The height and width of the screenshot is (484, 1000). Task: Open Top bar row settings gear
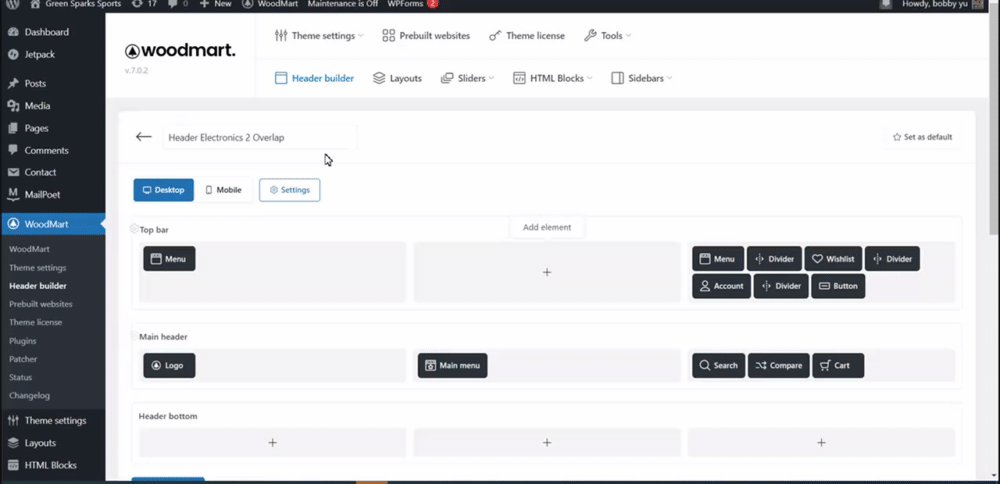tap(134, 228)
